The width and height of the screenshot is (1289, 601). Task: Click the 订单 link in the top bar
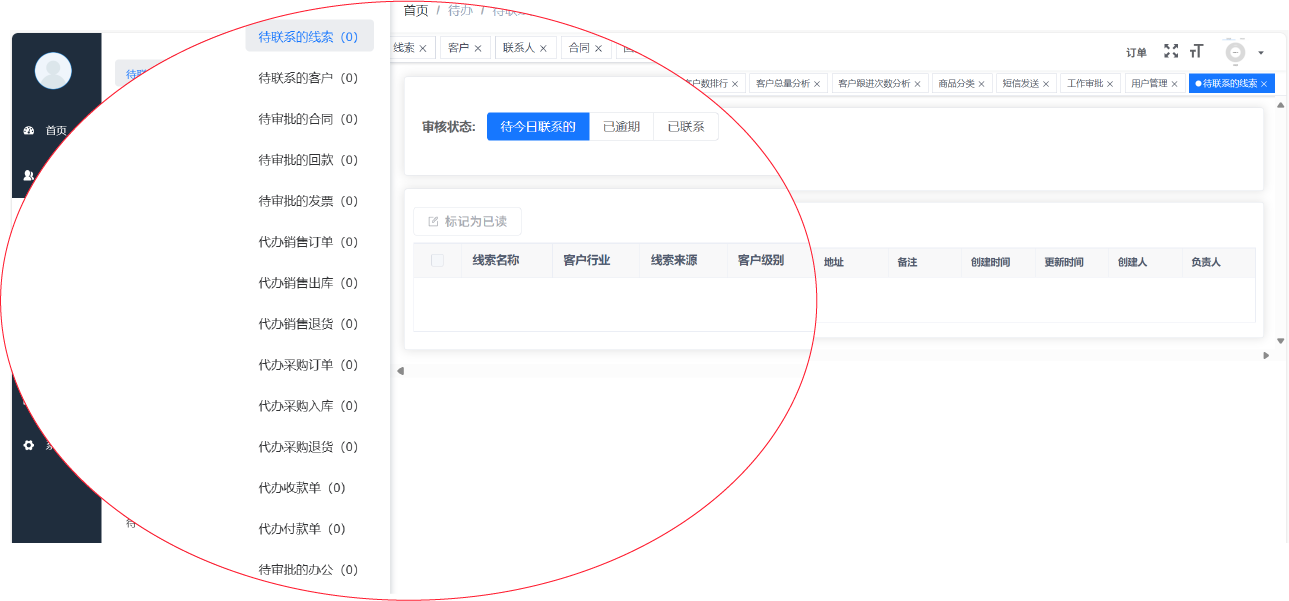tap(1136, 53)
